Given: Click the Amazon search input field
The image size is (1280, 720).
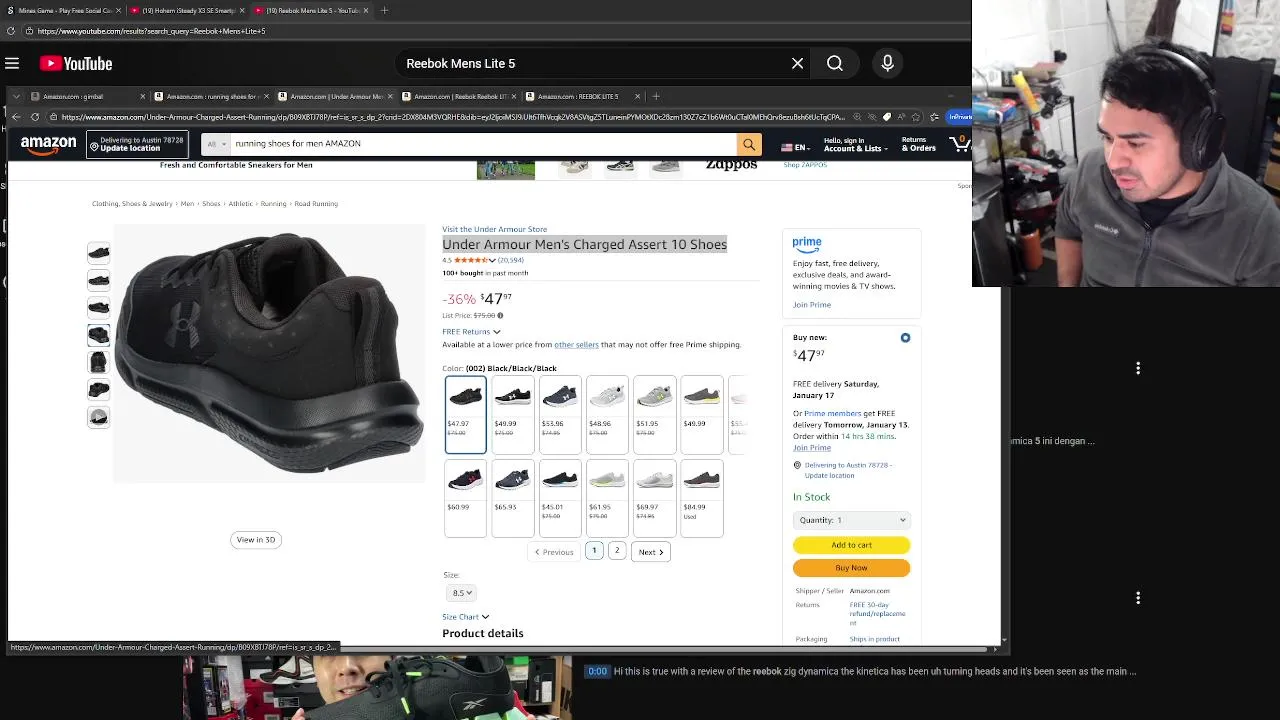Looking at the screenshot, I should pos(482,144).
